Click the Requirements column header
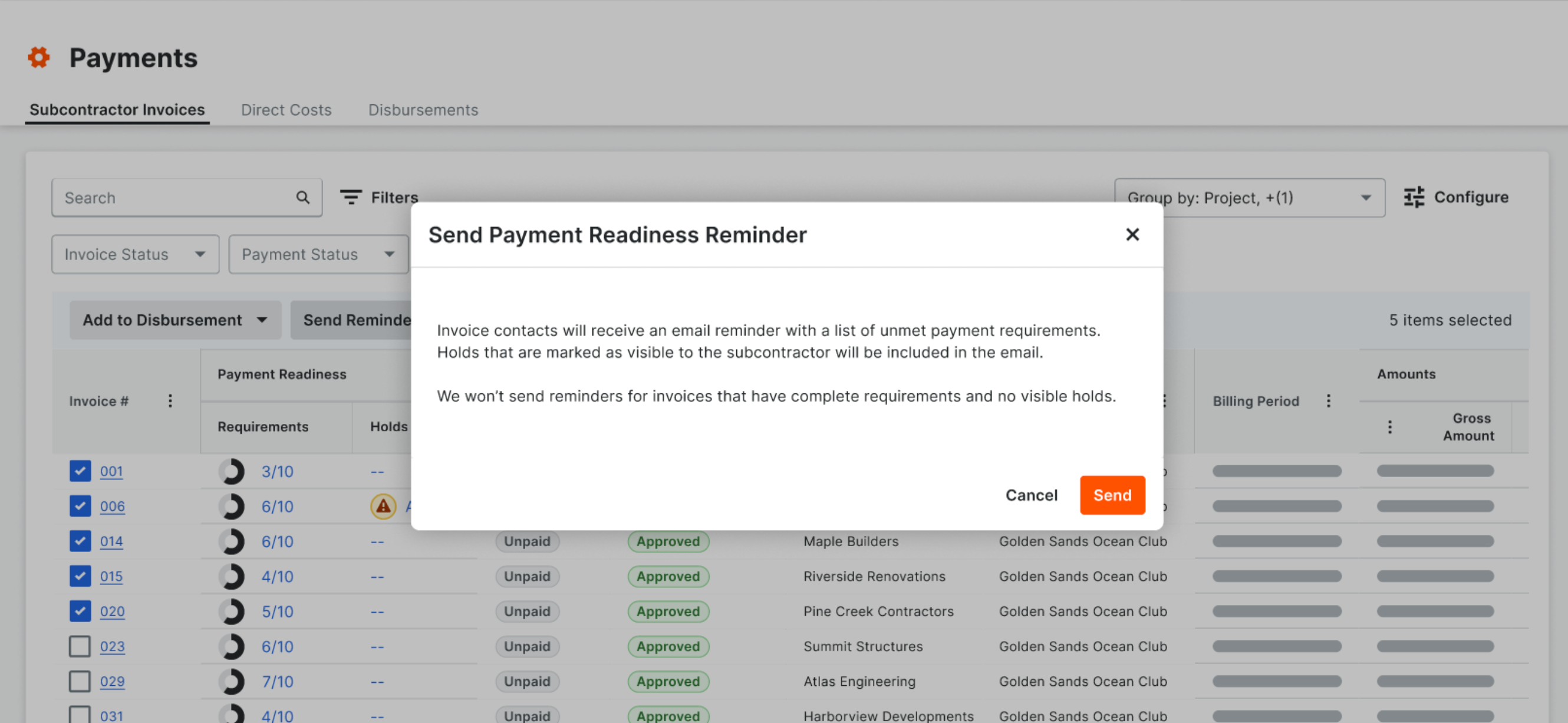This screenshot has width=1568, height=723. tap(263, 427)
